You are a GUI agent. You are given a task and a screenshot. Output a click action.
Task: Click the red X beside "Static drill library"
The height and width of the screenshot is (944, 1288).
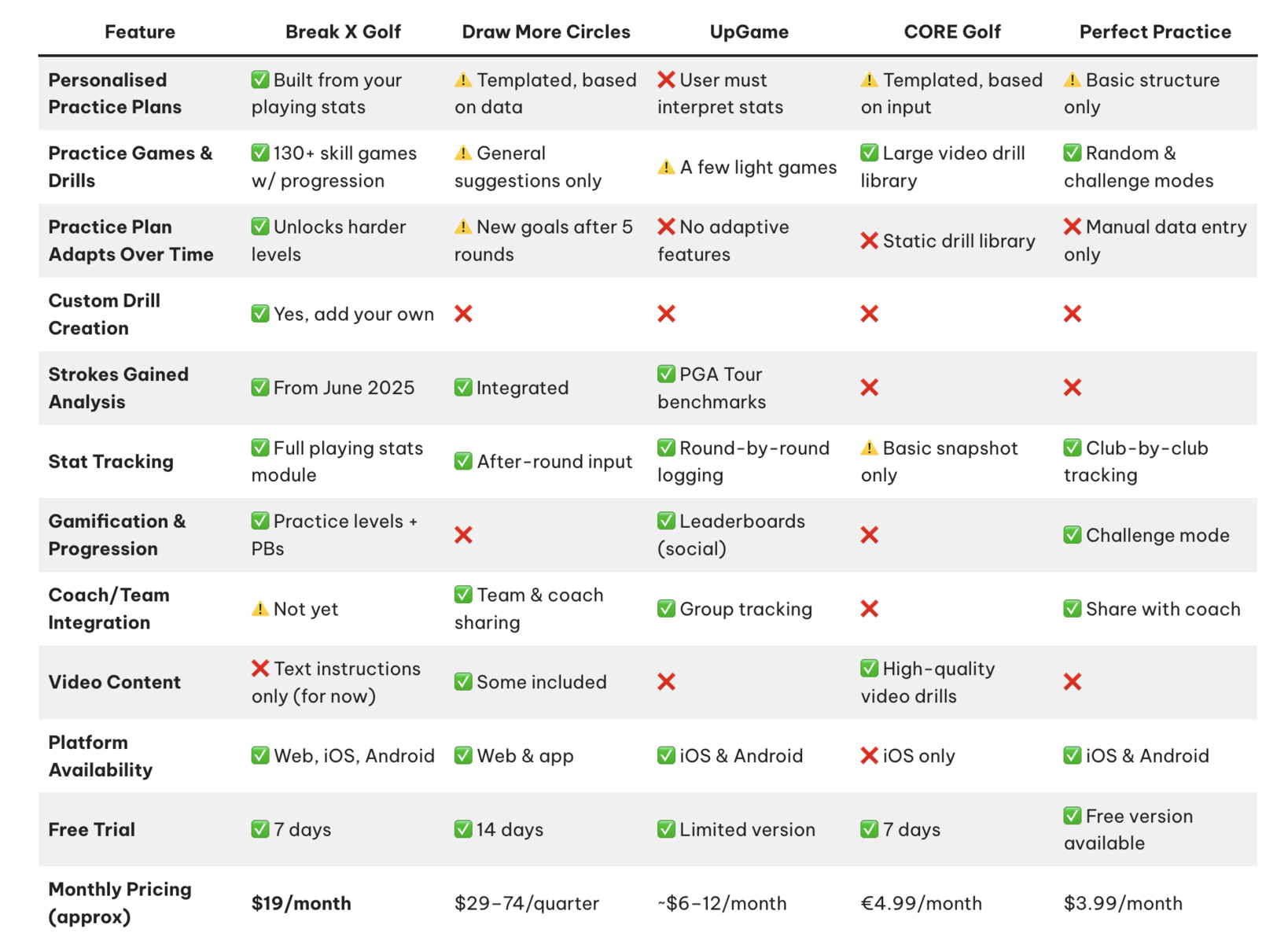(x=869, y=241)
